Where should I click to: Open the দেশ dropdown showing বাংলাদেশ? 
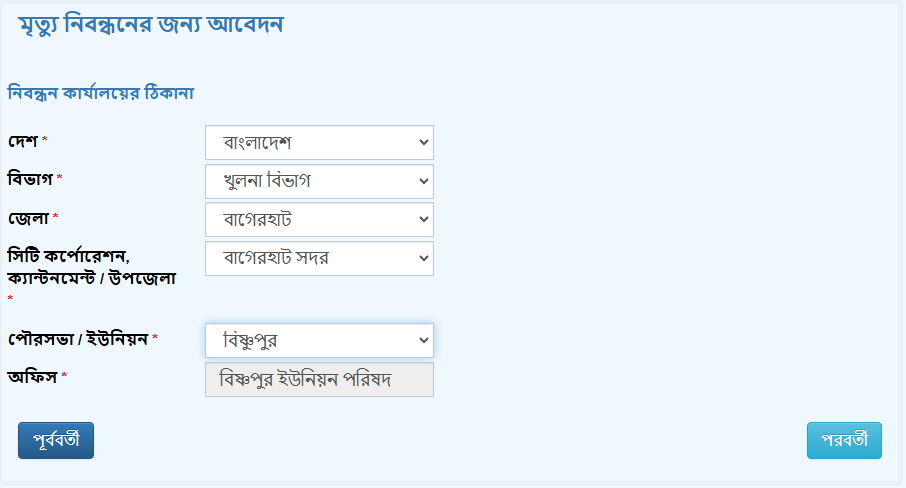click(x=319, y=143)
